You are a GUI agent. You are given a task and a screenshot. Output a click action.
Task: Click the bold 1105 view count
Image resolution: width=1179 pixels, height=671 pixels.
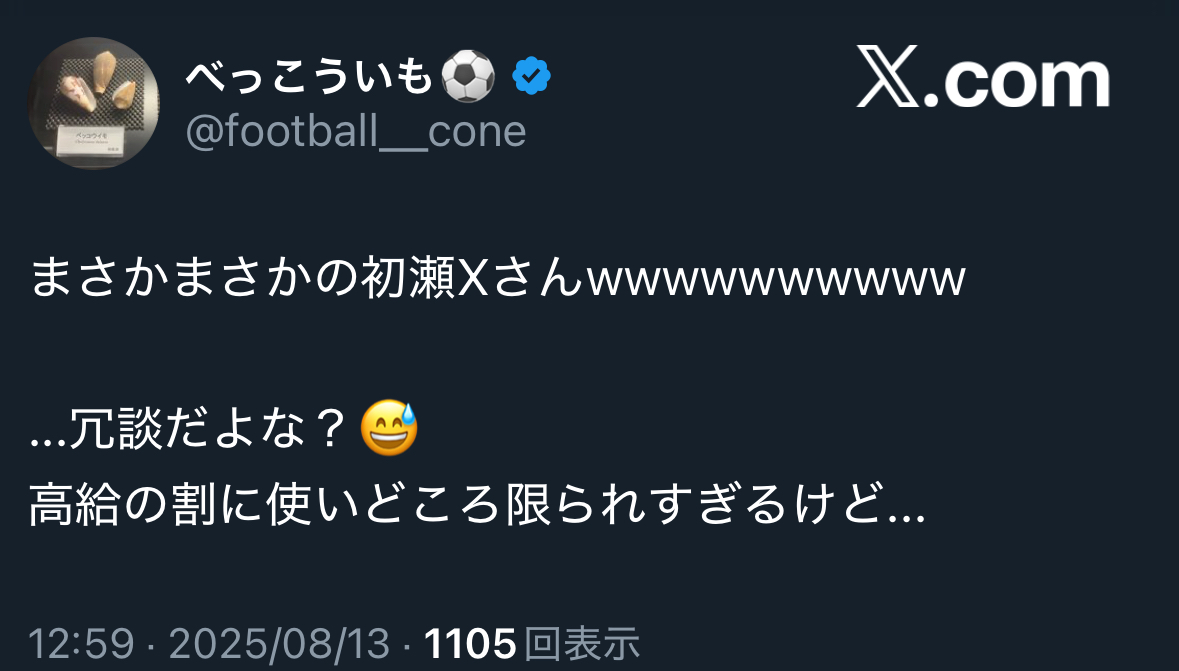pyautogui.click(x=470, y=645)
